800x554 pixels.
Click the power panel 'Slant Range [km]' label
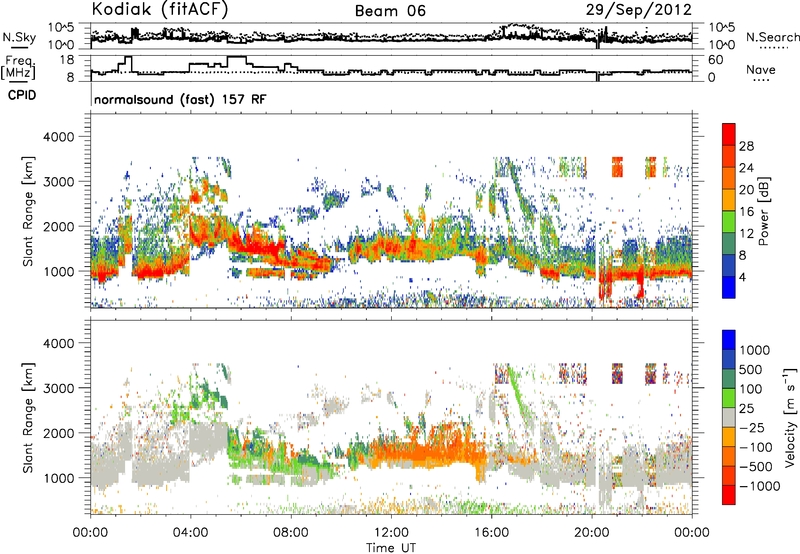28,211
